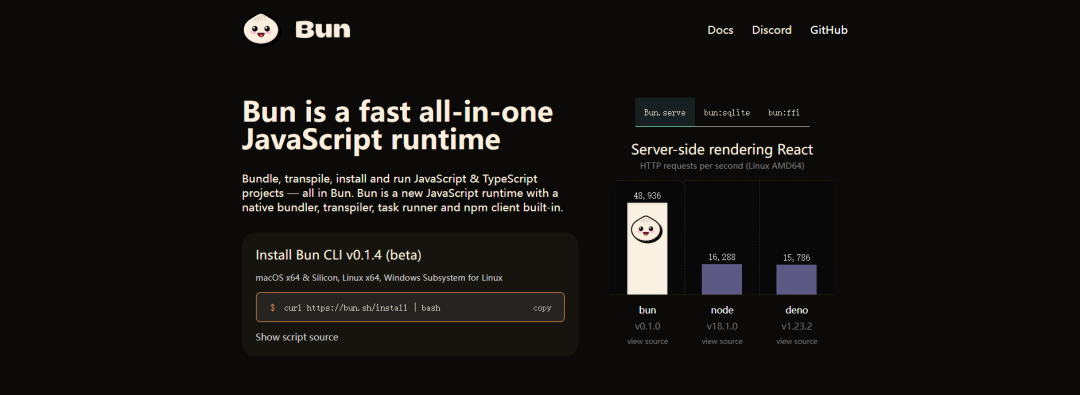
Task: Switch to the bun:sqlite tab
Action: 727,112
